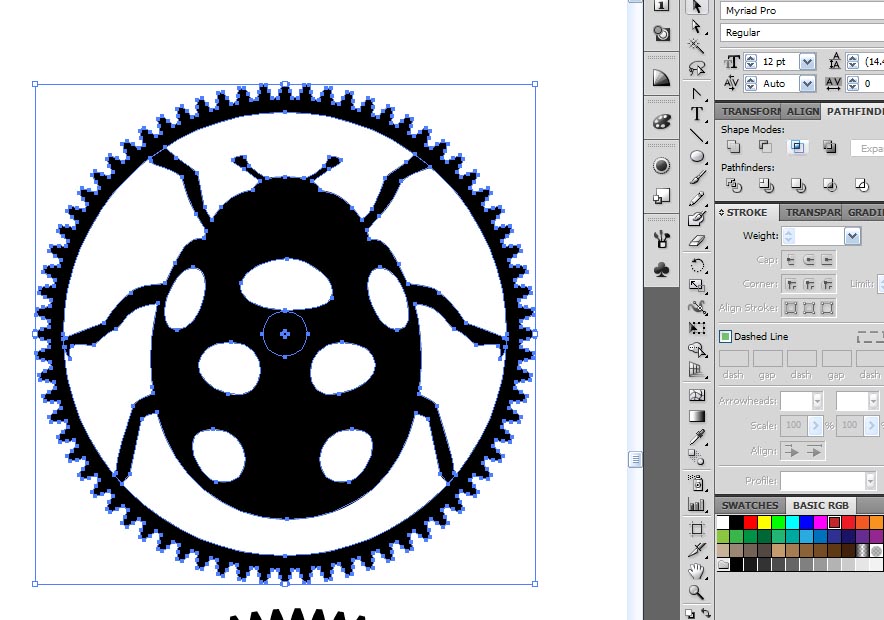
Task: Select the Shape Builder tool
Action: pos(697,349)
